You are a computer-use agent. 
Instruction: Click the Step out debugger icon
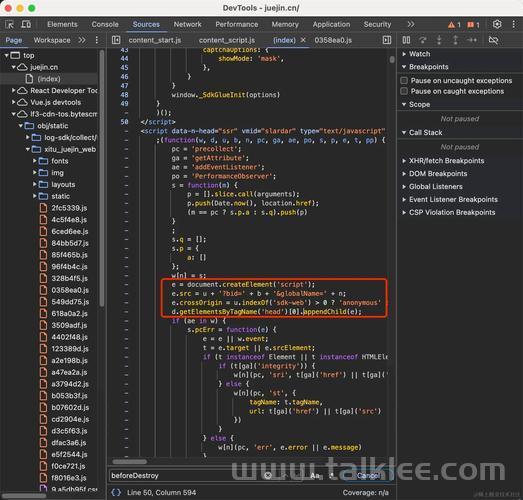tap(455, 40)
